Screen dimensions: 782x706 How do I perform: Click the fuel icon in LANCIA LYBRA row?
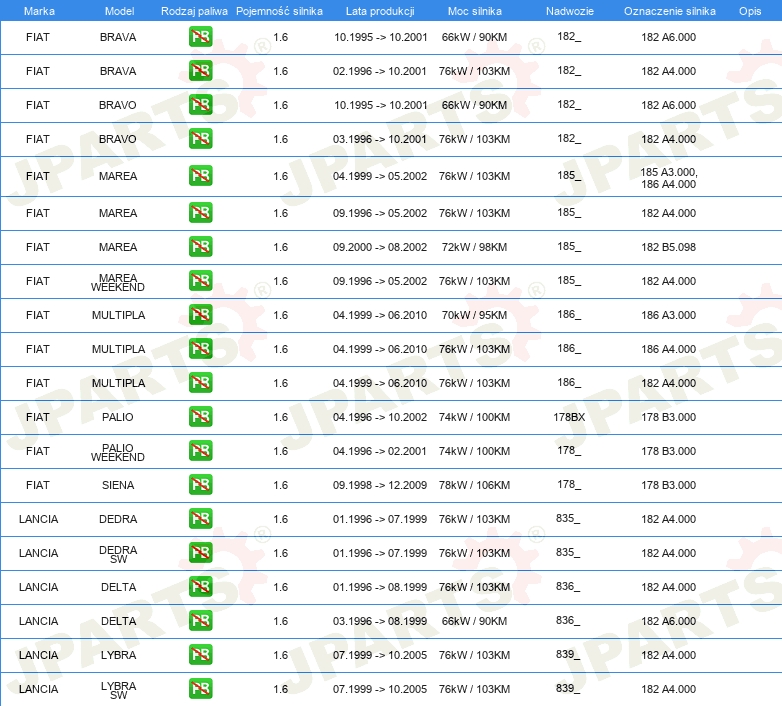[x=200, y=655]
